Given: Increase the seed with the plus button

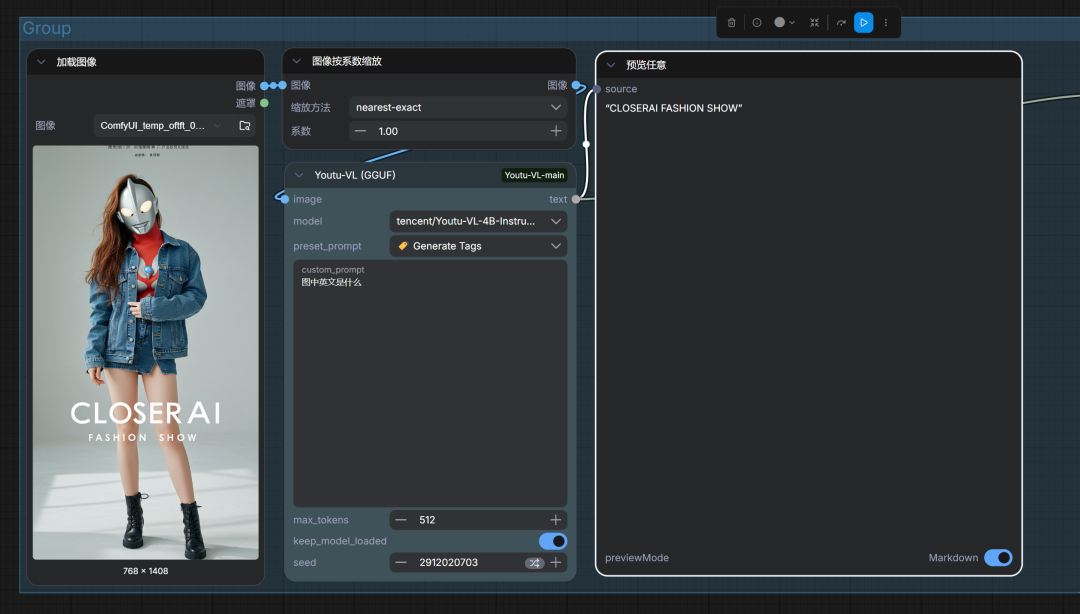Looking at the screenshot, I should [x=556, y=562].
